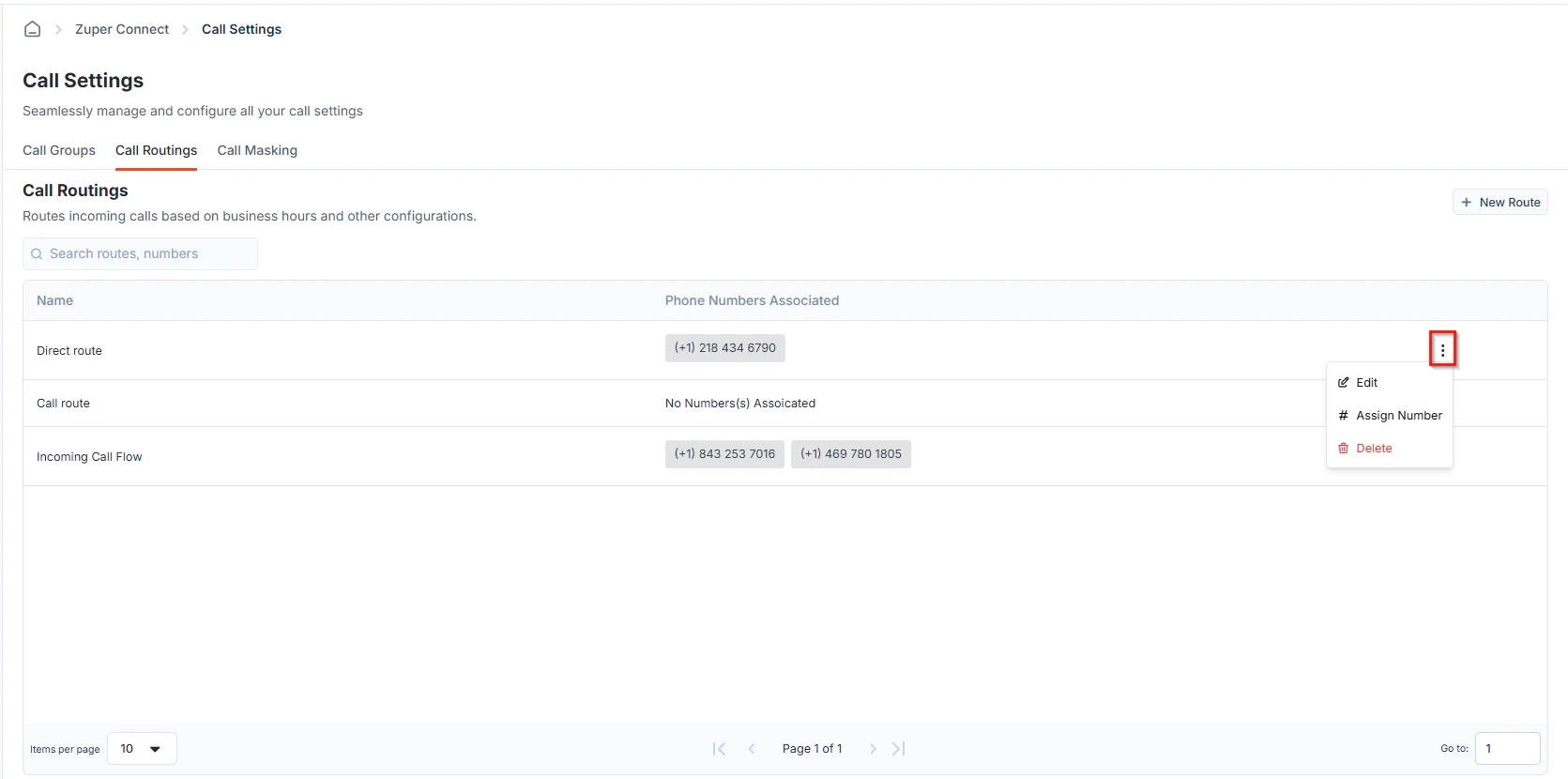Go to the first page

coord(719,749)
